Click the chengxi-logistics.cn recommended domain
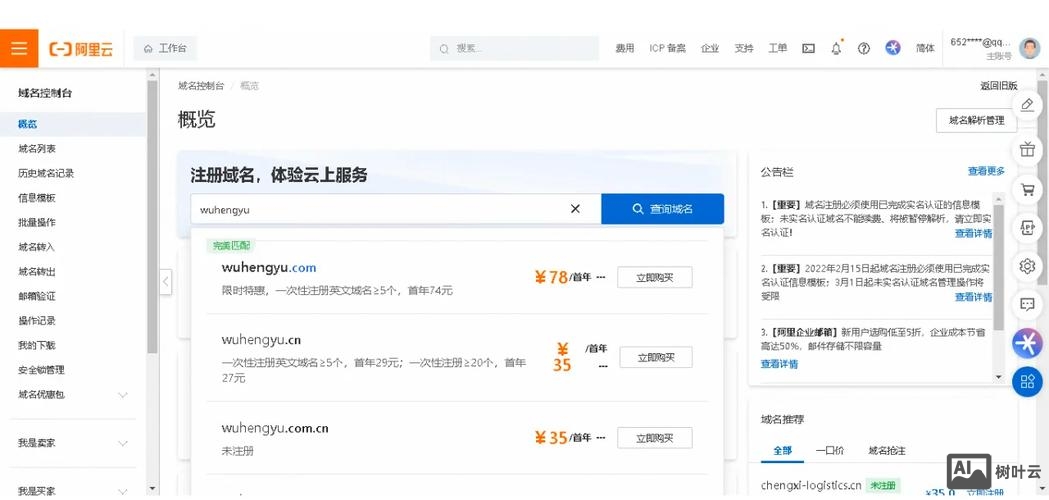The width and height of the screenshot is (1049, 500). [x=811, y=485]
